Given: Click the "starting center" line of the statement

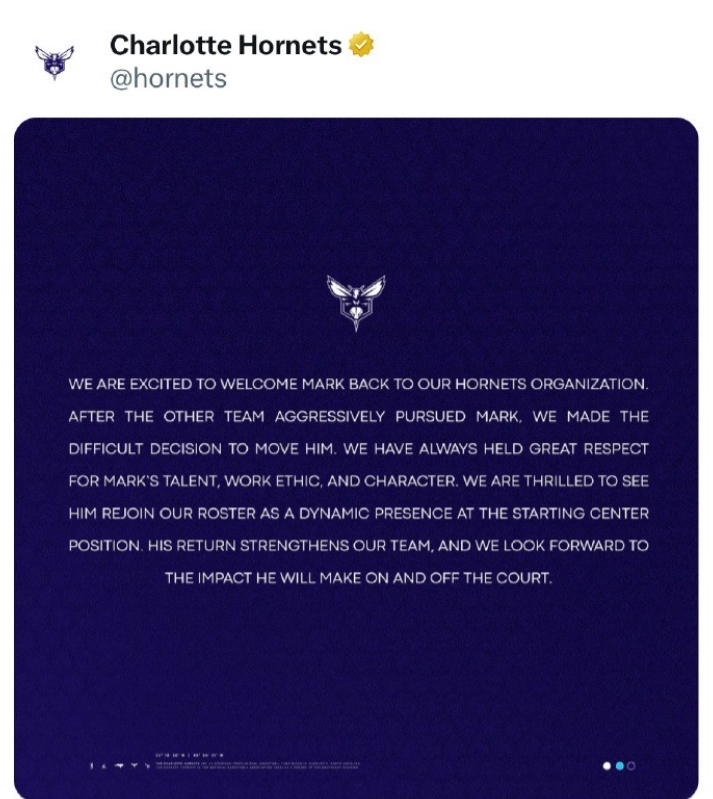Looking at the screenshot, I should (x=358, y=513).
